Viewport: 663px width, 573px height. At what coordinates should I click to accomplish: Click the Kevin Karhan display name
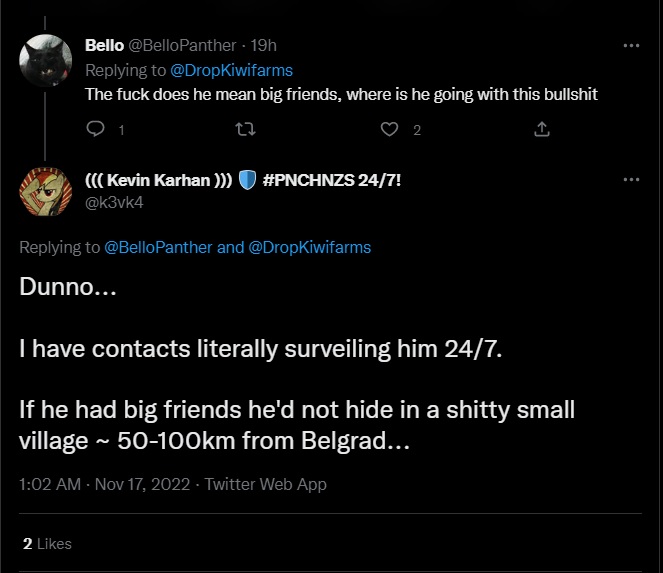(x=159, y=180)
